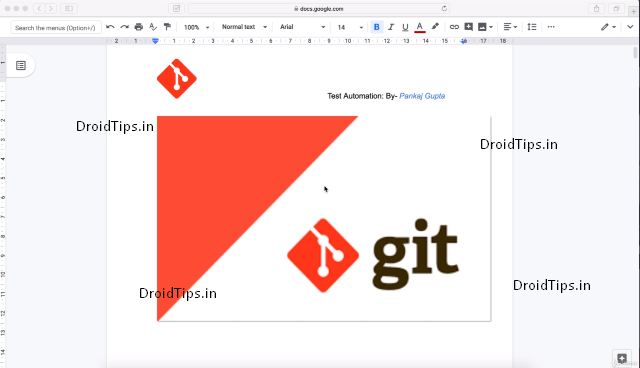Image resolution: width=640 pixels, height=368 pixels.
Task: Click the right indent marker on ruler
Action: 464,41
